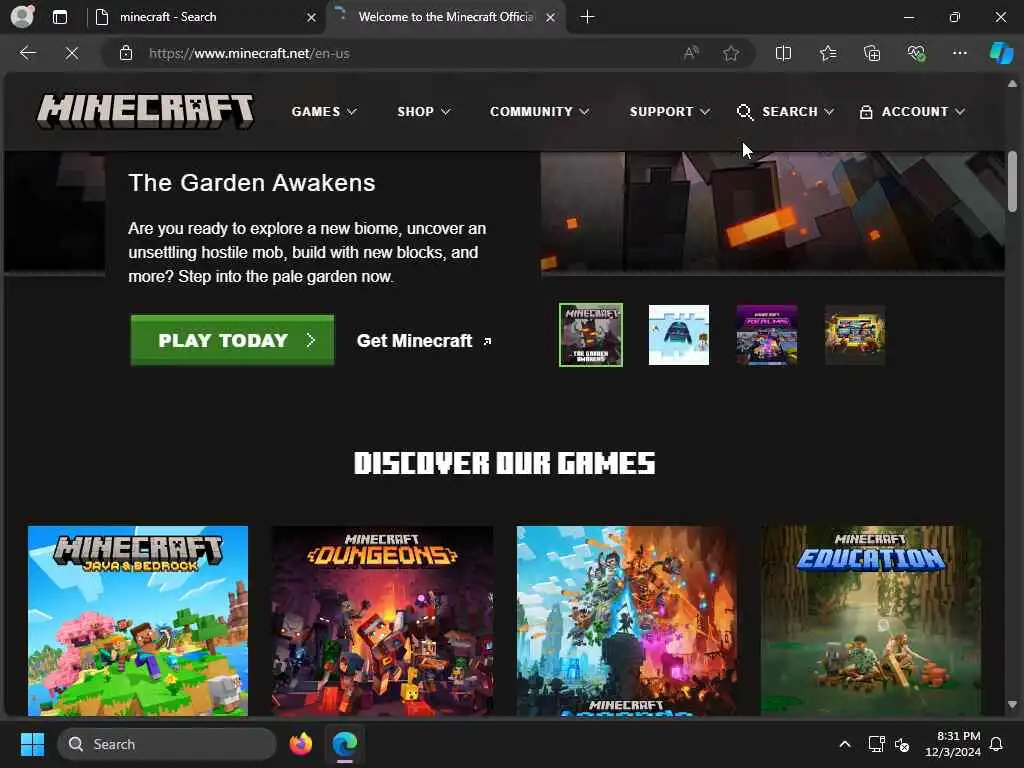This screenshot has height=768, width=1024.
Task: Expand the Games dropdown menu
Action: pos(324,112)
